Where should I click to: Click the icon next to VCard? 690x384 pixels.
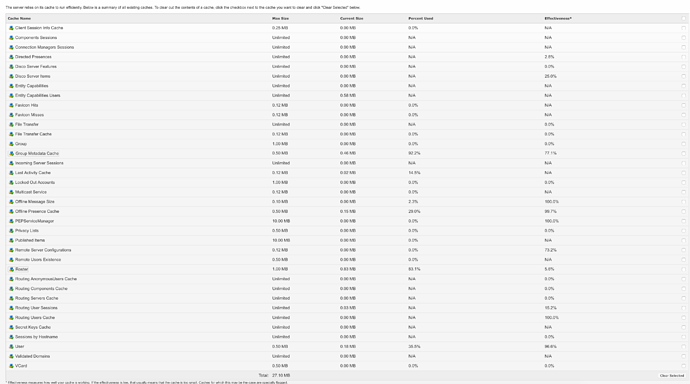[x=11, y=366]
